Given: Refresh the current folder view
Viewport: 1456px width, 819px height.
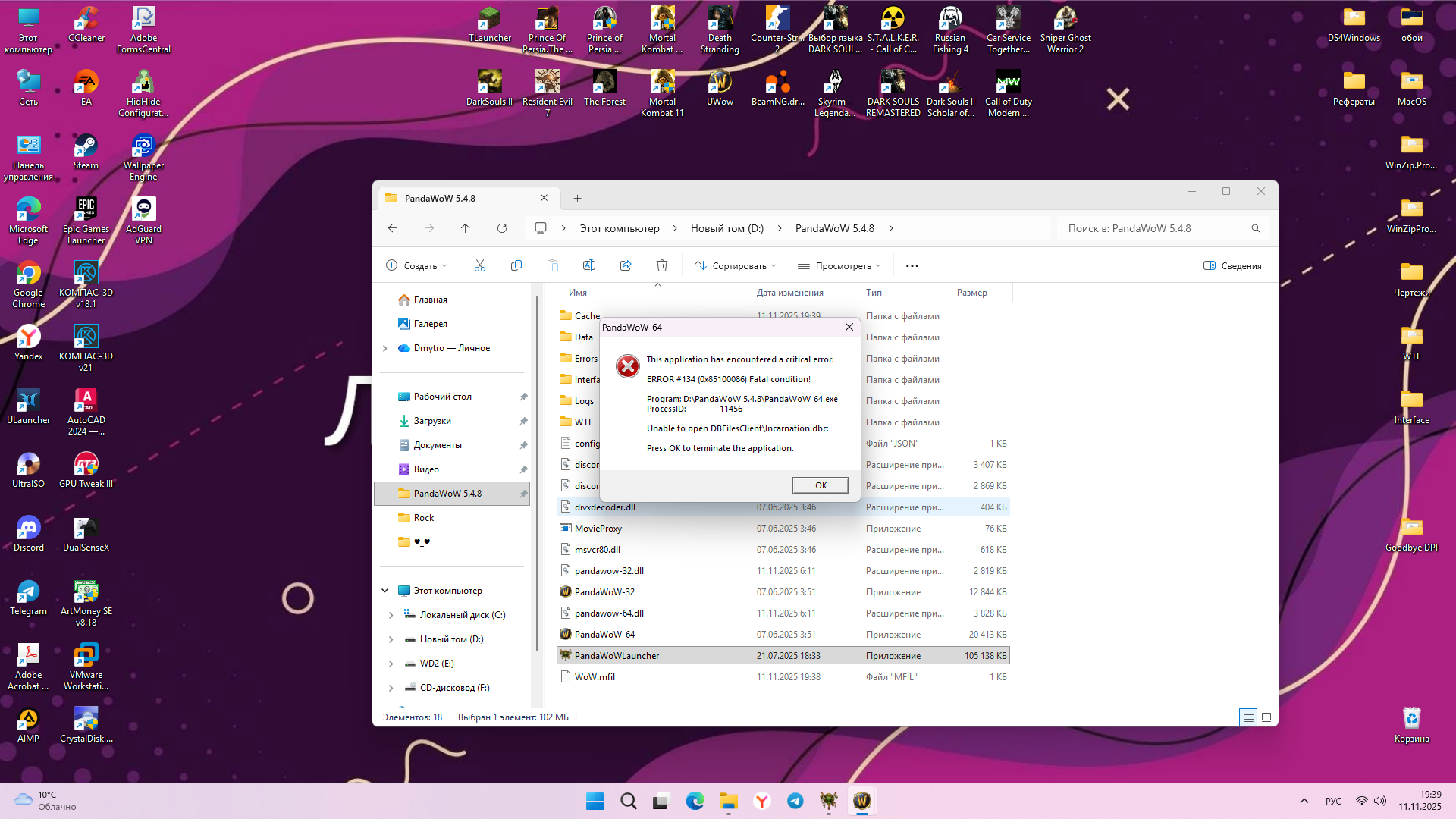Looking at the screenshot, I should pos(501,228).
